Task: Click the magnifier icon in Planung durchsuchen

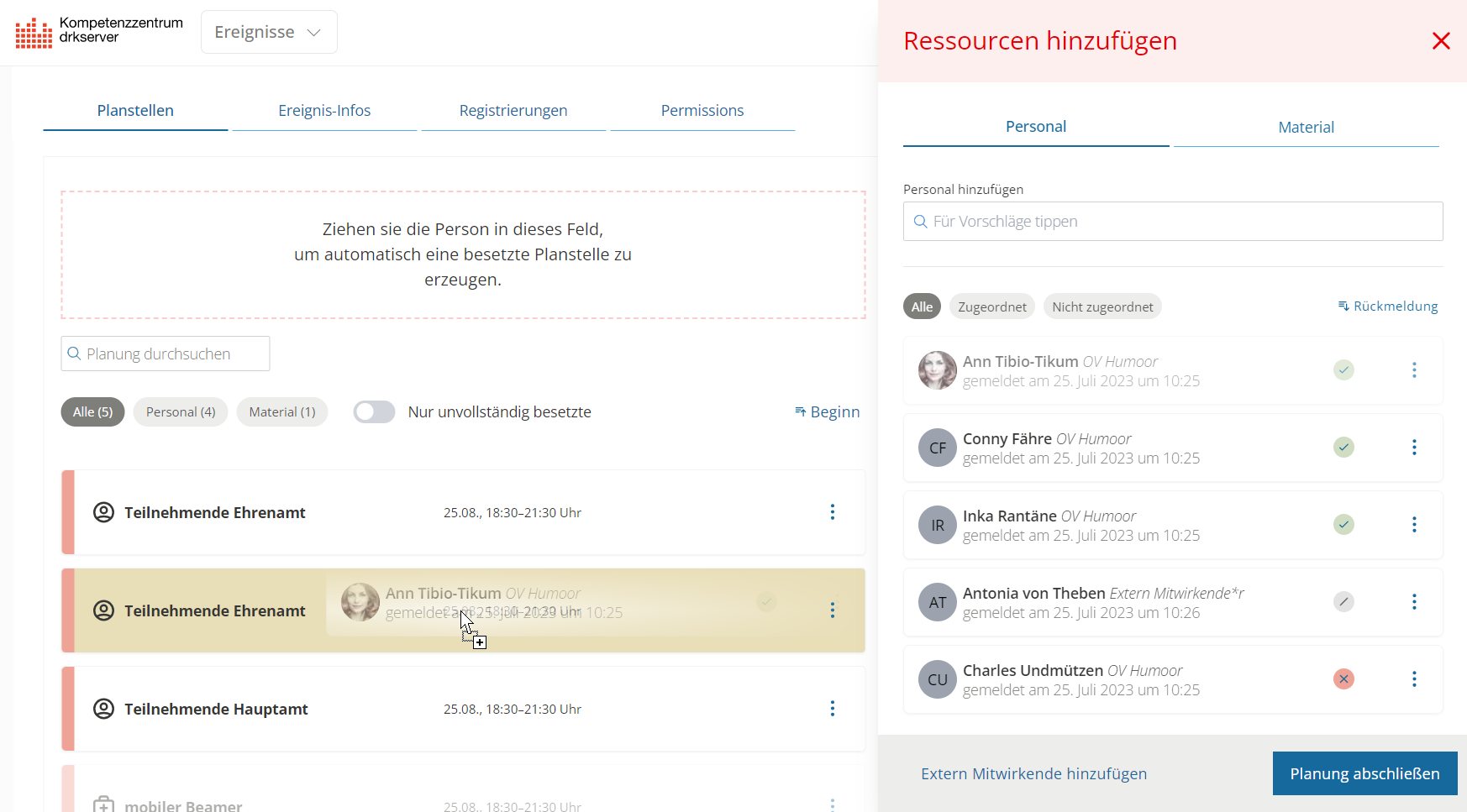Action: pos(74,354)
